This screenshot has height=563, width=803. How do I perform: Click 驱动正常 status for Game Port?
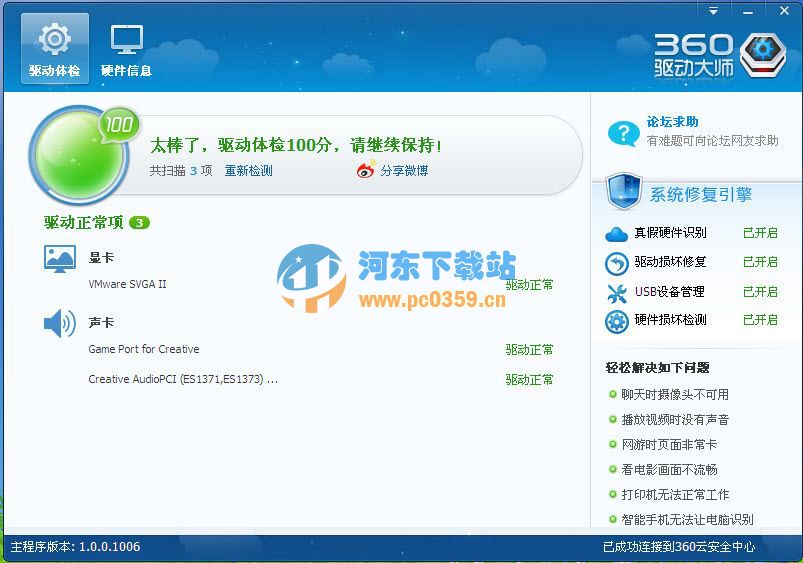pos(530,349)
